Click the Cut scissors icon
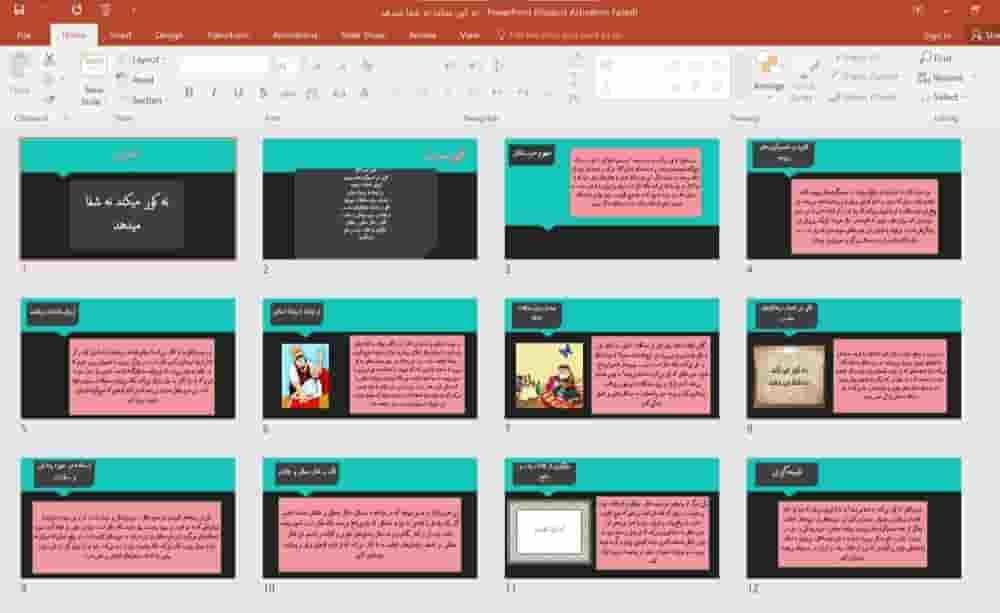 tap(48, 60)
